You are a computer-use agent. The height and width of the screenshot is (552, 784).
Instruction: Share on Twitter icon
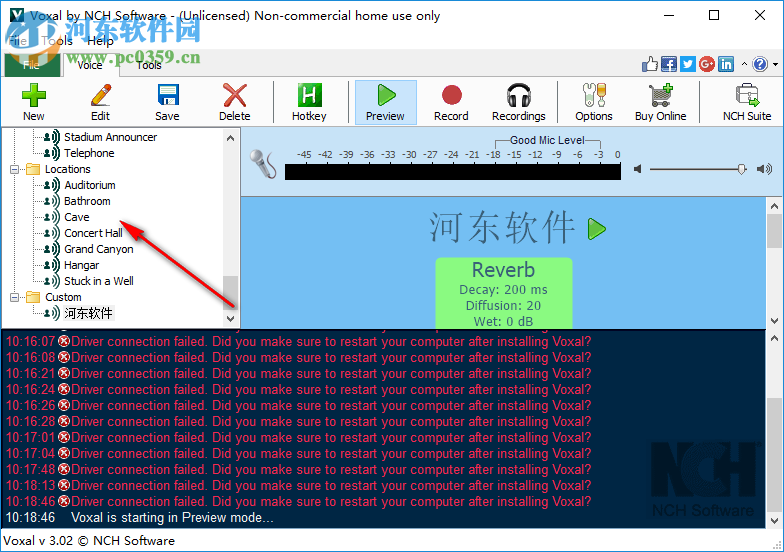pyautogui.click(x=688, y=64)
